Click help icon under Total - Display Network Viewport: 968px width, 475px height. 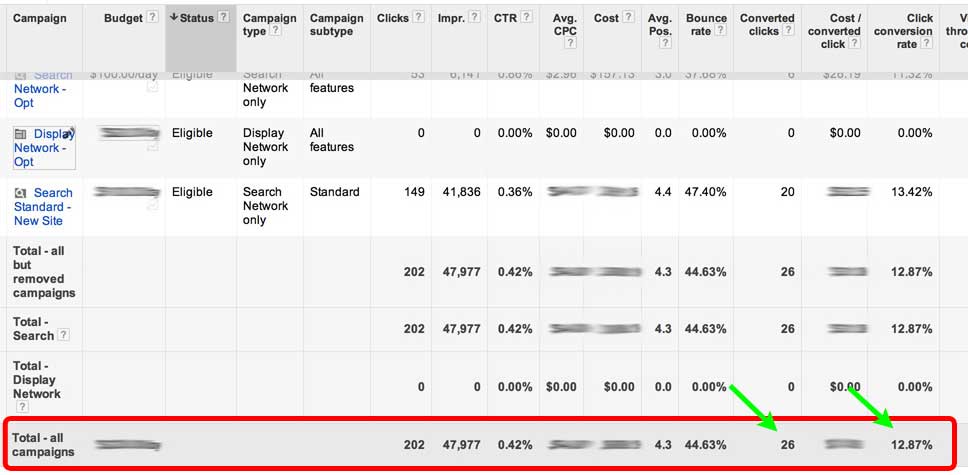click(22, 408)
